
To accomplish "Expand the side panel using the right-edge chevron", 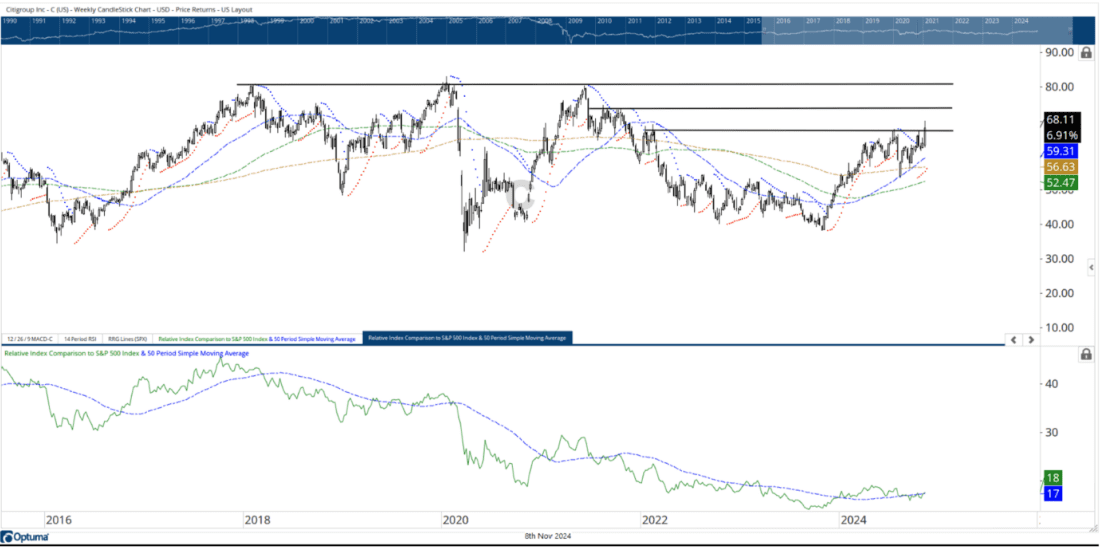I will click(x=1091, y=268).
